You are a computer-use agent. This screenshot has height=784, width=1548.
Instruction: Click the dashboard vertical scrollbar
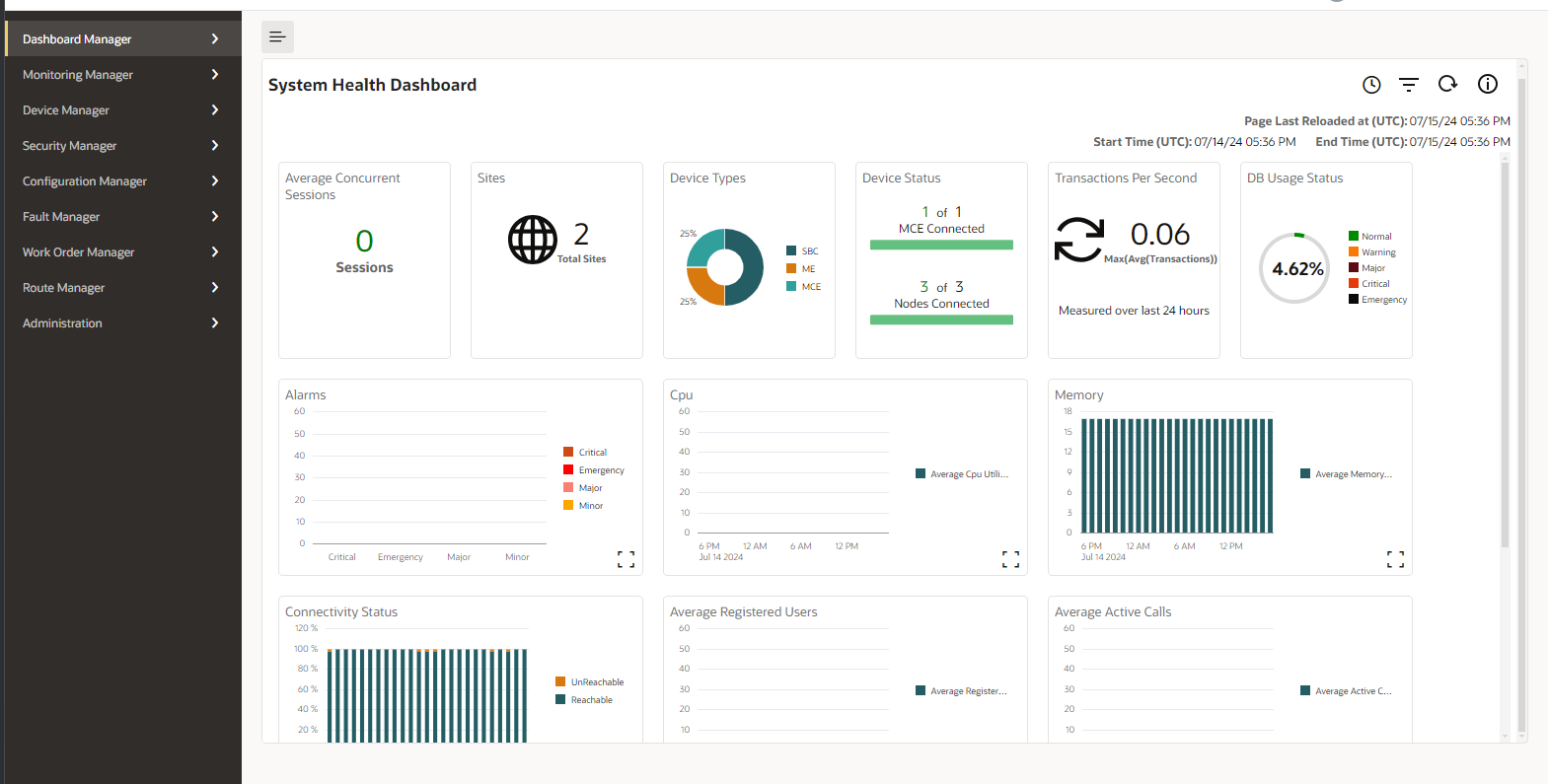(1521, 404)
